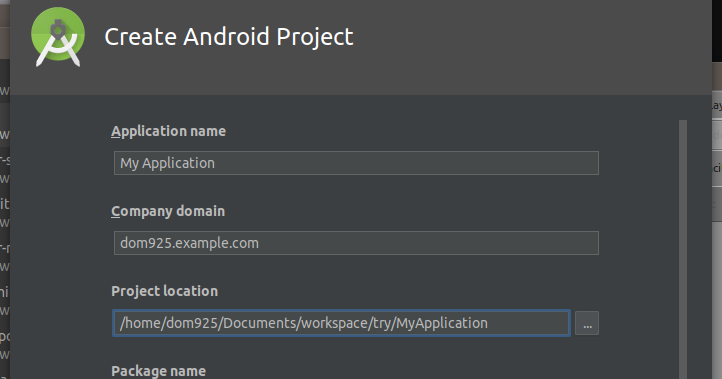722x379 pixels.
Task: Click the "Package name" label
Action: click(158, 371)
